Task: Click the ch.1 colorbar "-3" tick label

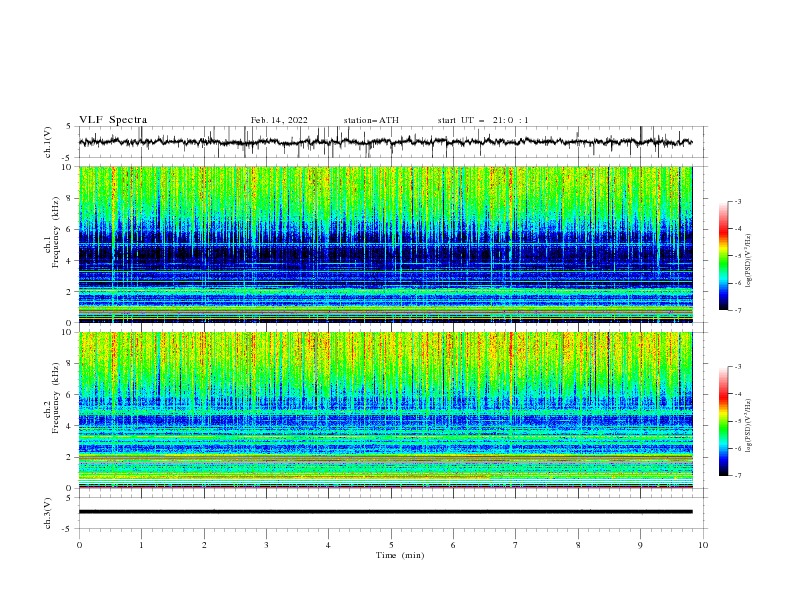Action: 737,202
